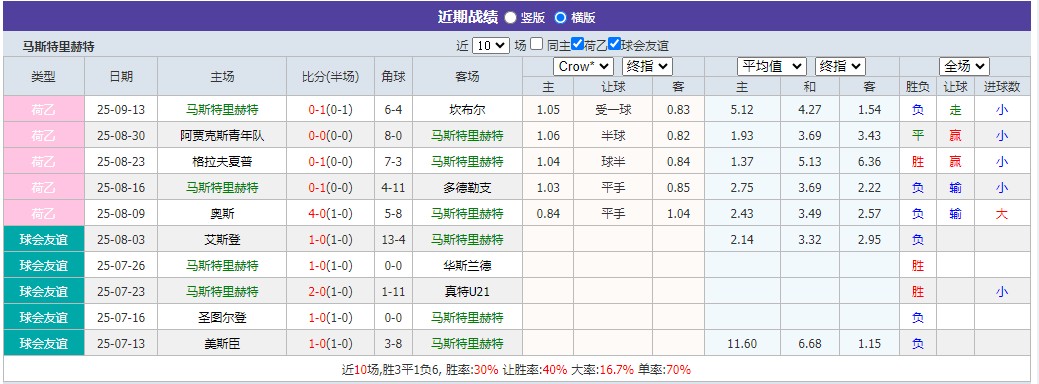1039x384 pixels.
Task: Click the 马斯特里赫特 team title above the table
Action: [58, 46]
